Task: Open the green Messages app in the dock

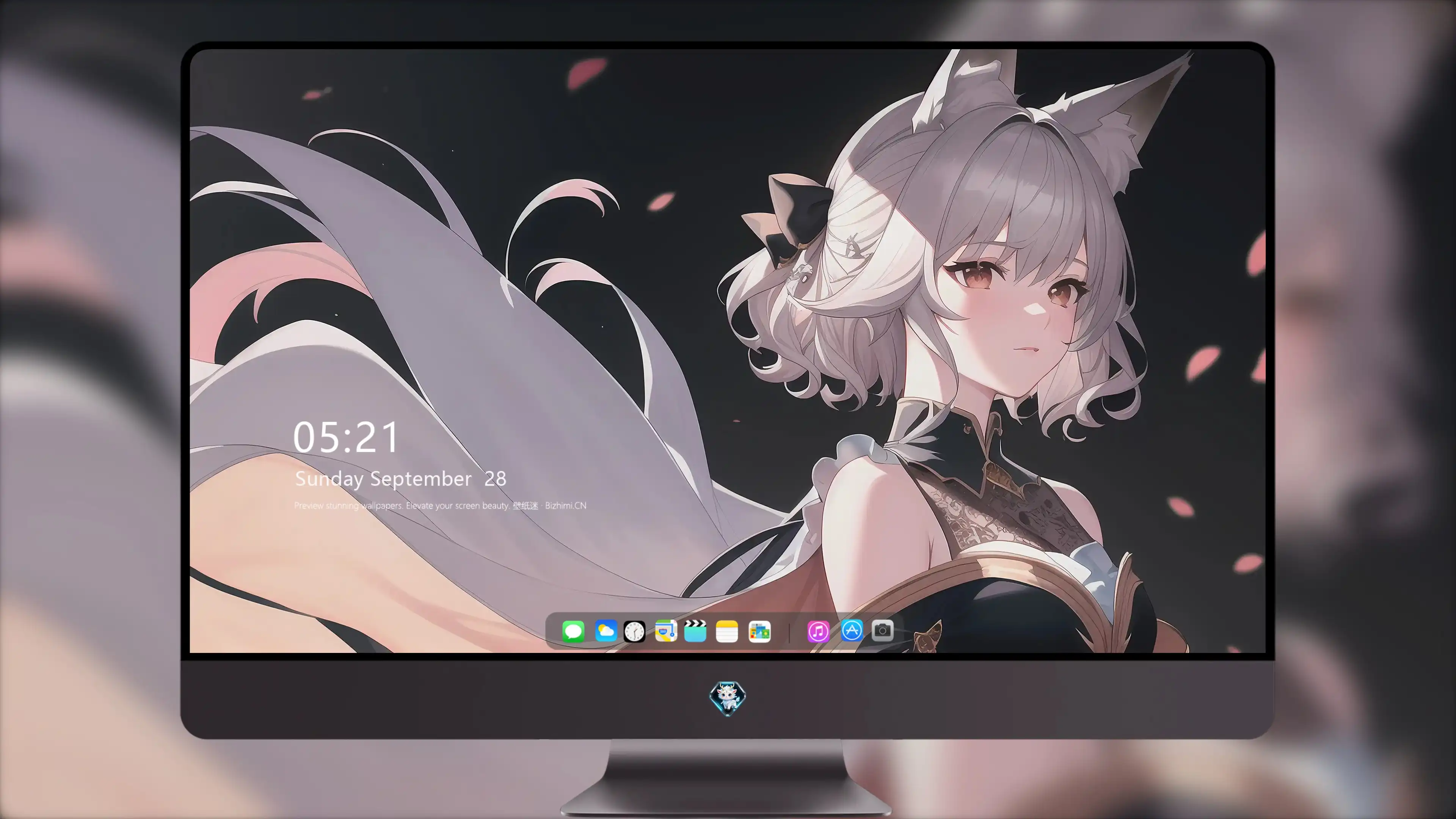Action: (x=573, y=631)
